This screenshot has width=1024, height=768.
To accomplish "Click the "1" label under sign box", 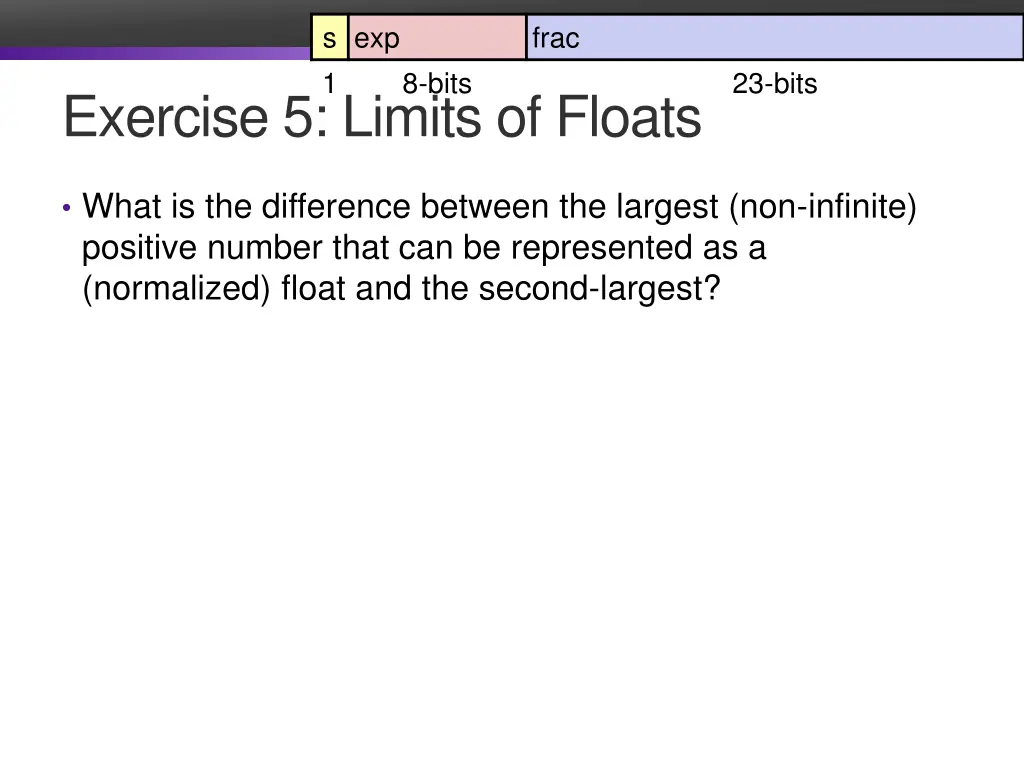I will pyautogui.click(x=329, y=84).
